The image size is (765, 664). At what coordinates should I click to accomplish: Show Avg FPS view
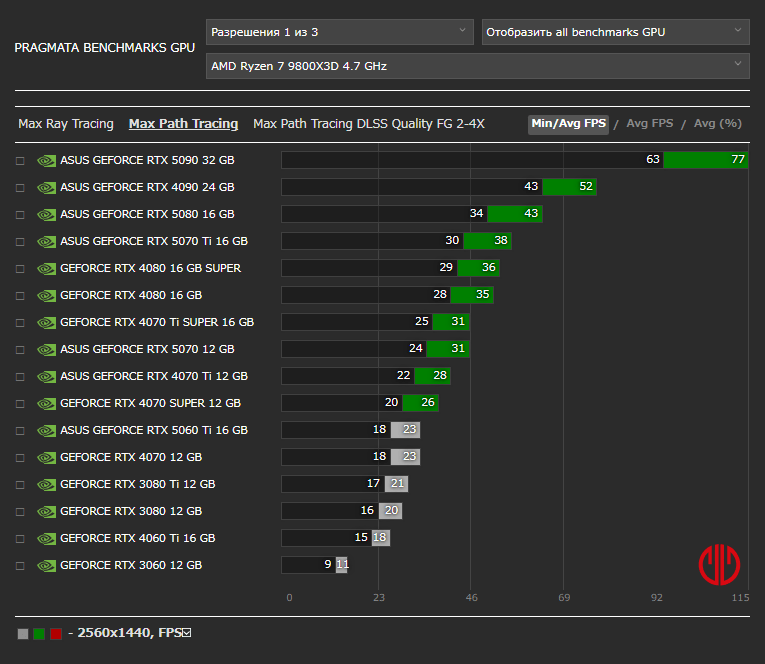coord(649,124)
